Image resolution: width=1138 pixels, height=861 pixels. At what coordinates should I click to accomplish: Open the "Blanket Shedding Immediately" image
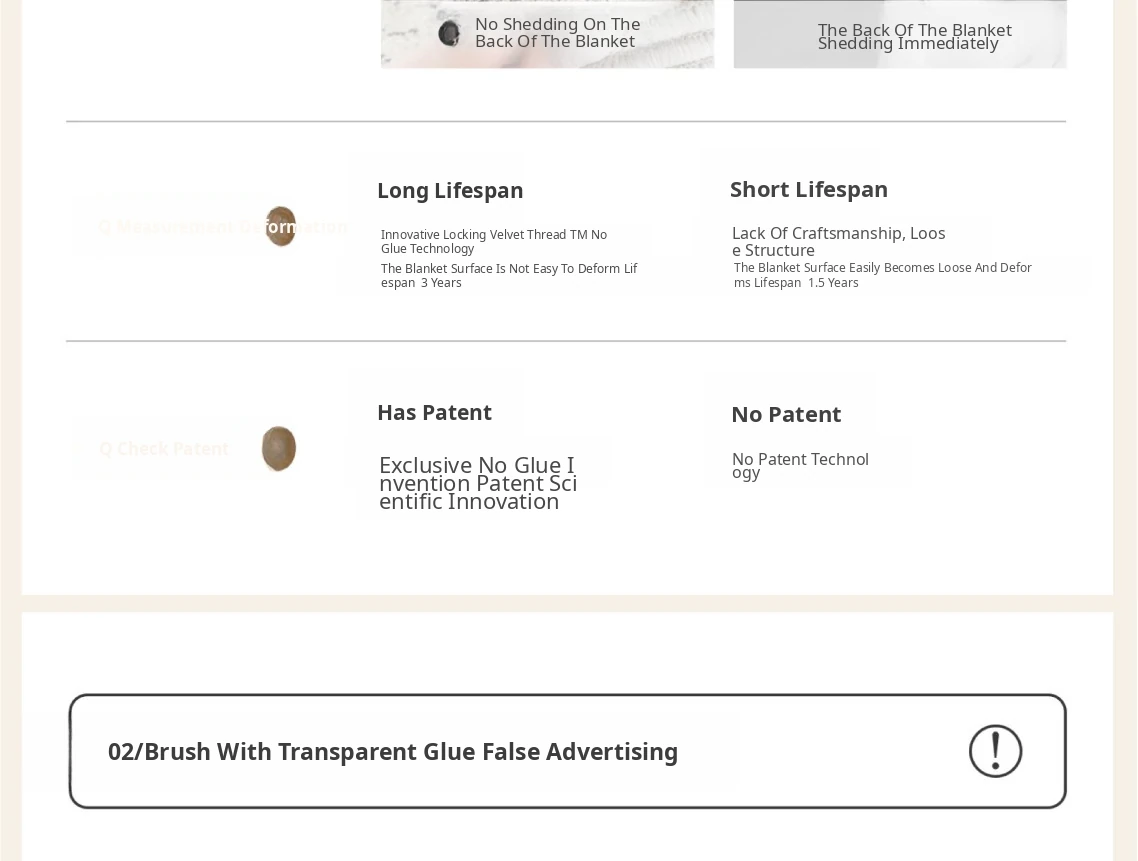pos(900,36)
